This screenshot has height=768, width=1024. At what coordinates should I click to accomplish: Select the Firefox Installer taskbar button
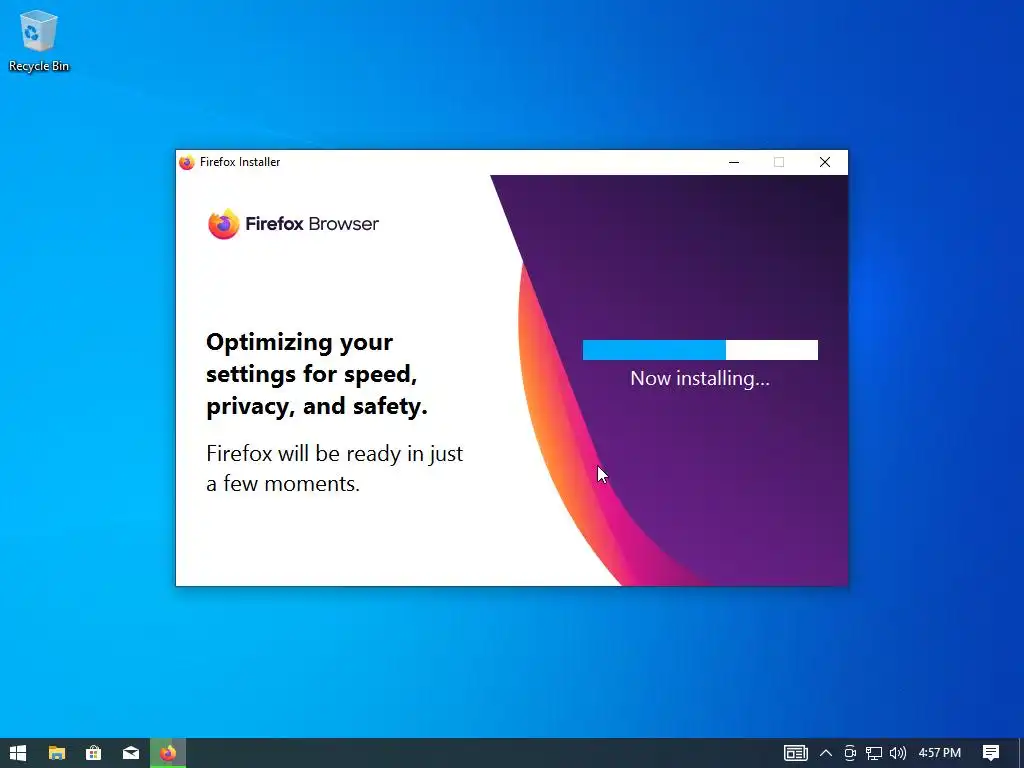pos(168,753)
